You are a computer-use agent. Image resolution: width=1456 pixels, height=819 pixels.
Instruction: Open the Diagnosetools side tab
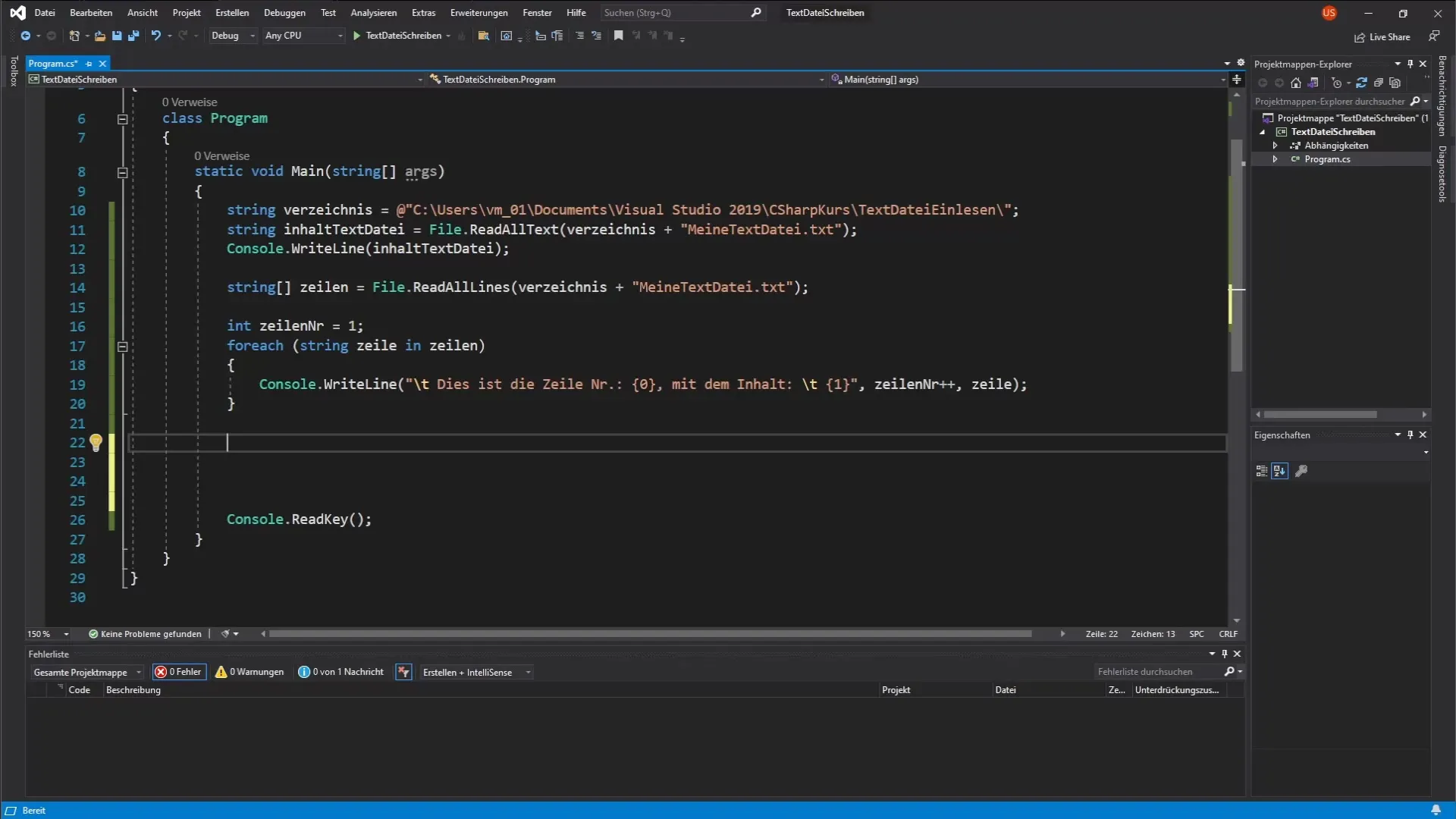coord(1442,174)
